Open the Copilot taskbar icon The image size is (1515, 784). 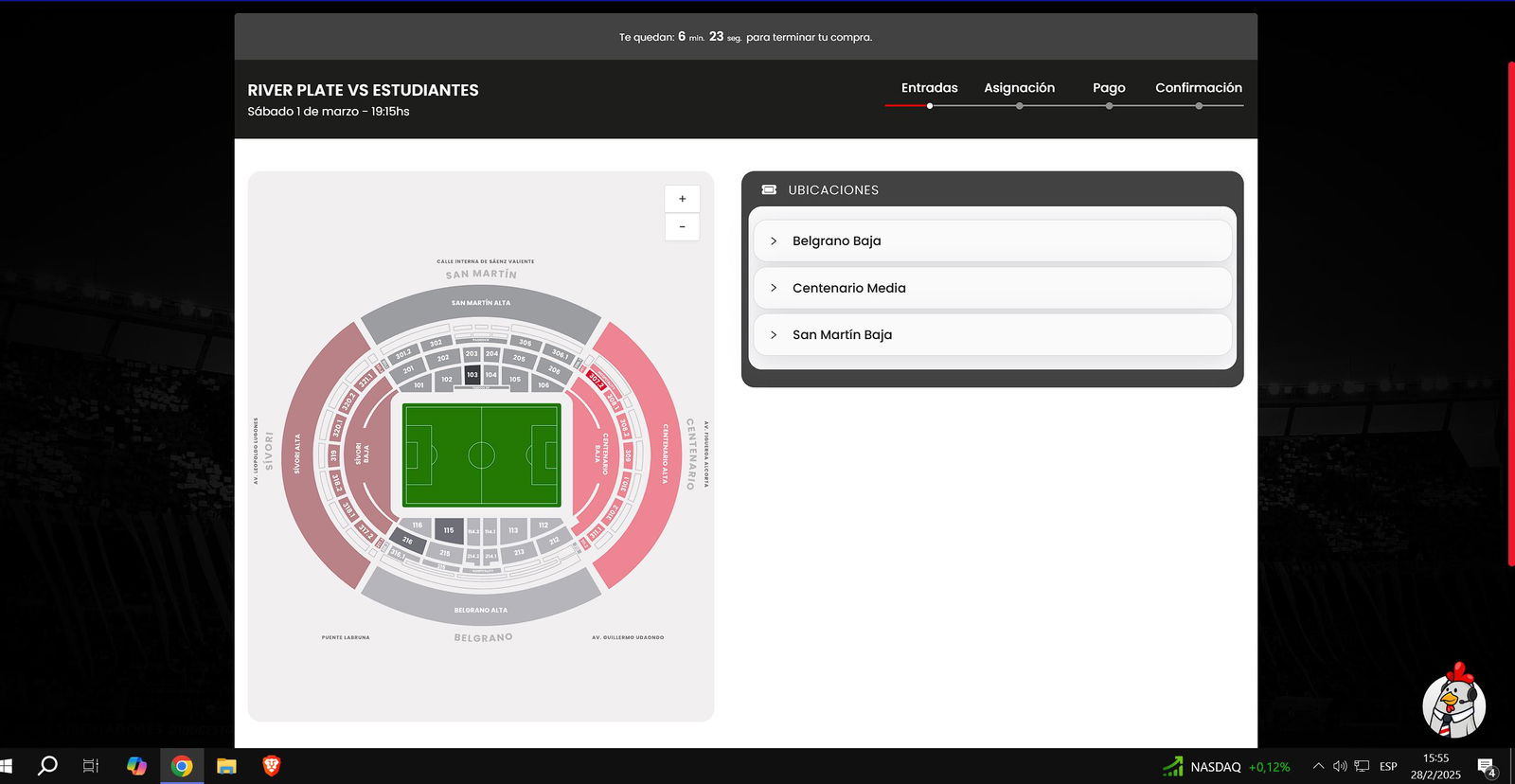click(x=136, y=766)
